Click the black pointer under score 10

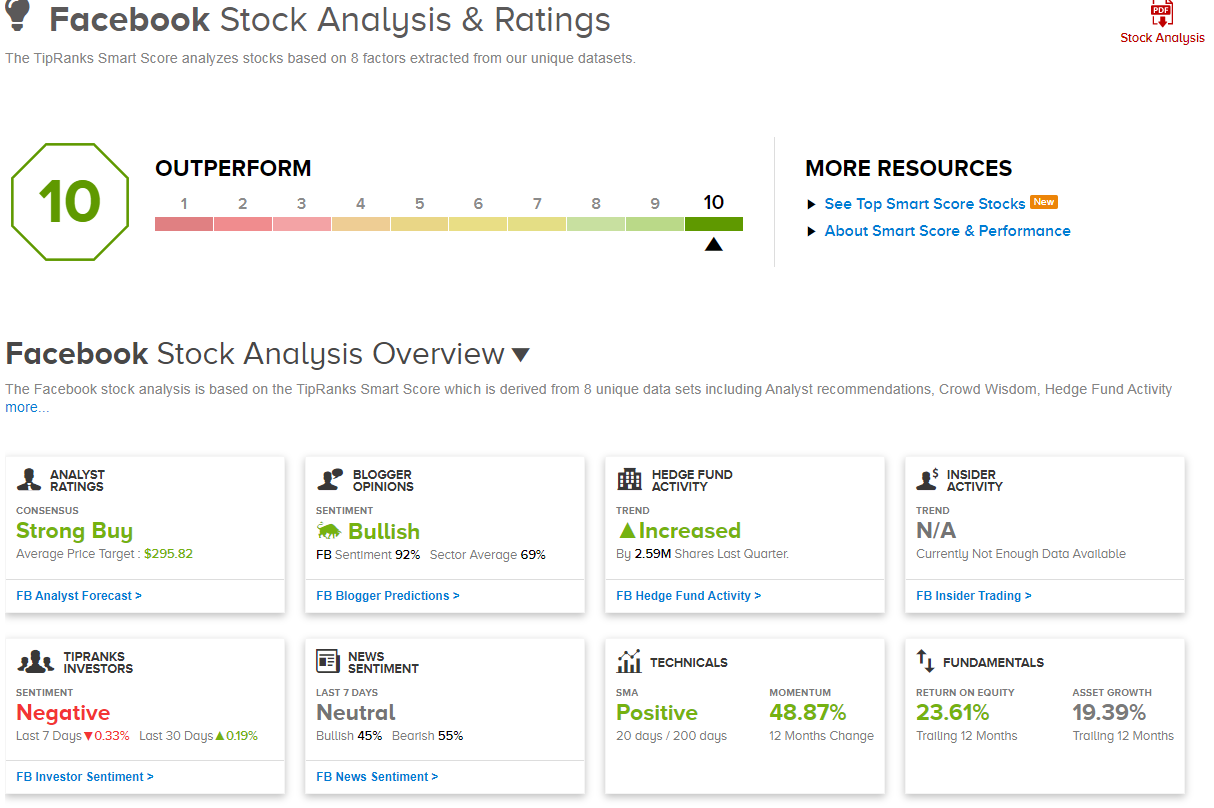click(x=713, y=244)
